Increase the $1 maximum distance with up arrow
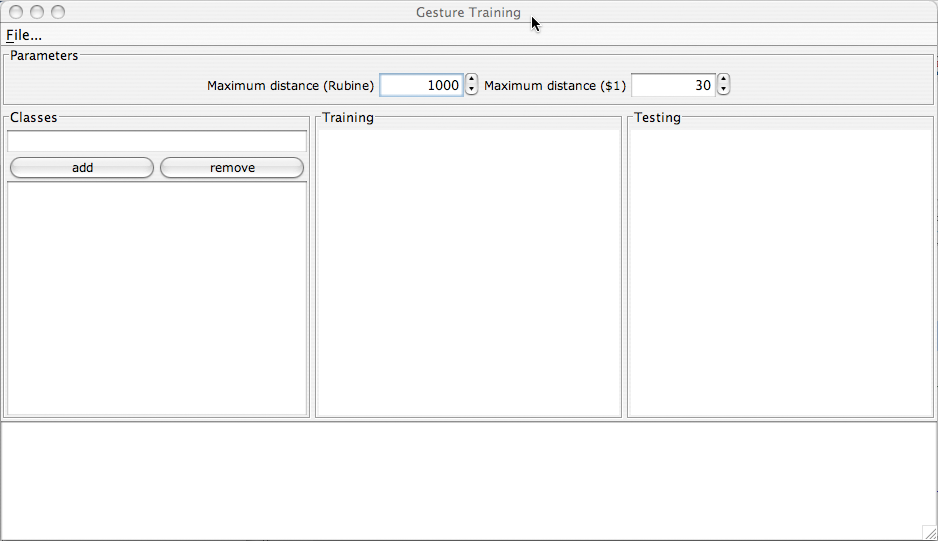The width and height of the screenshot is (938, 541). pos(724,80)
